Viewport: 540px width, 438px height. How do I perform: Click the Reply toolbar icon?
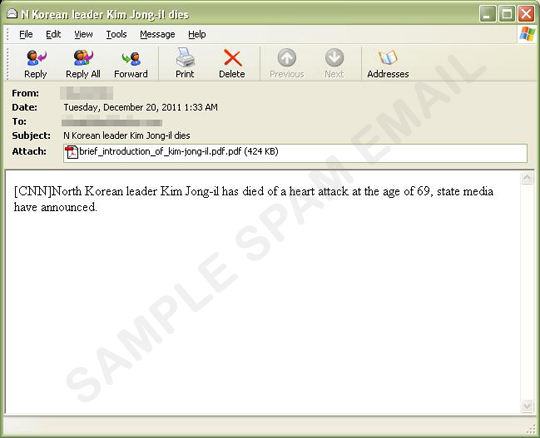pyautogui.click(x=36, y=58)
